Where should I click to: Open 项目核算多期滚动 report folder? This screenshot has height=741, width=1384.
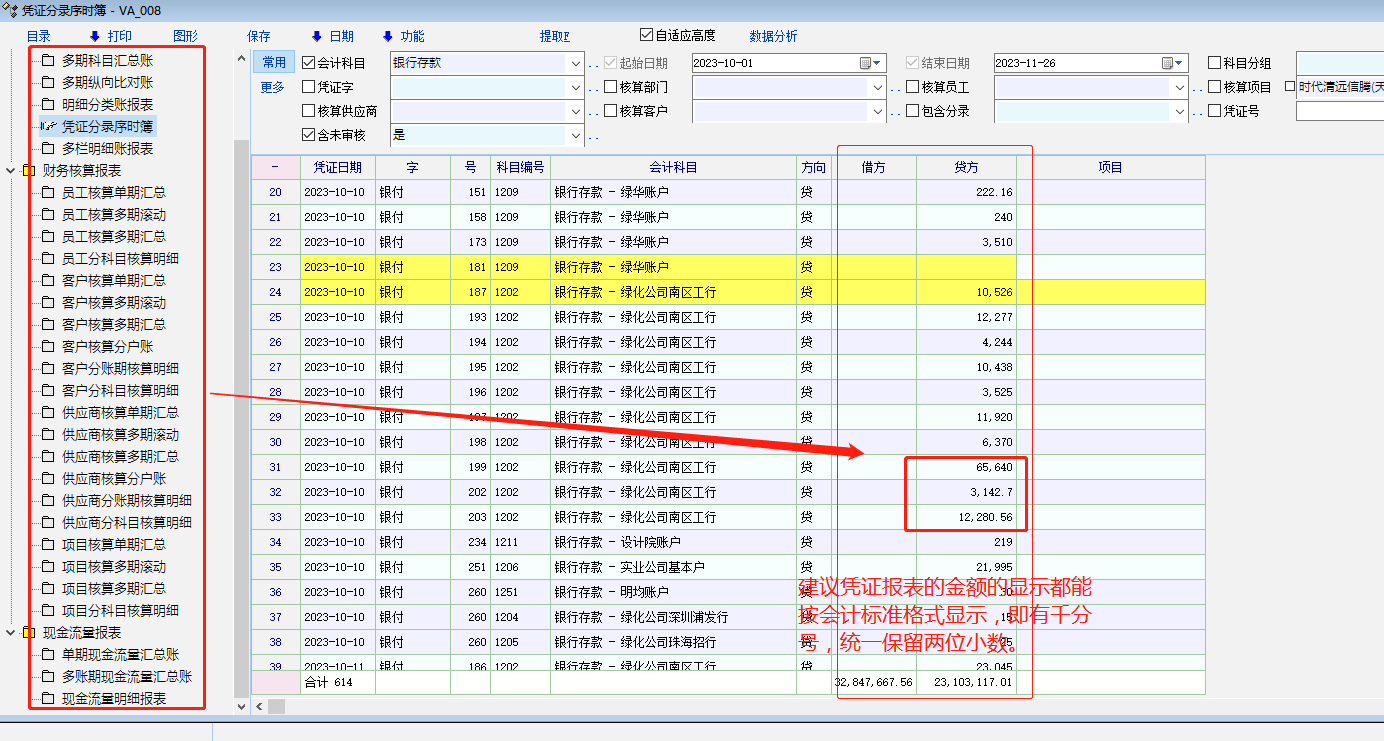point(113,567)
